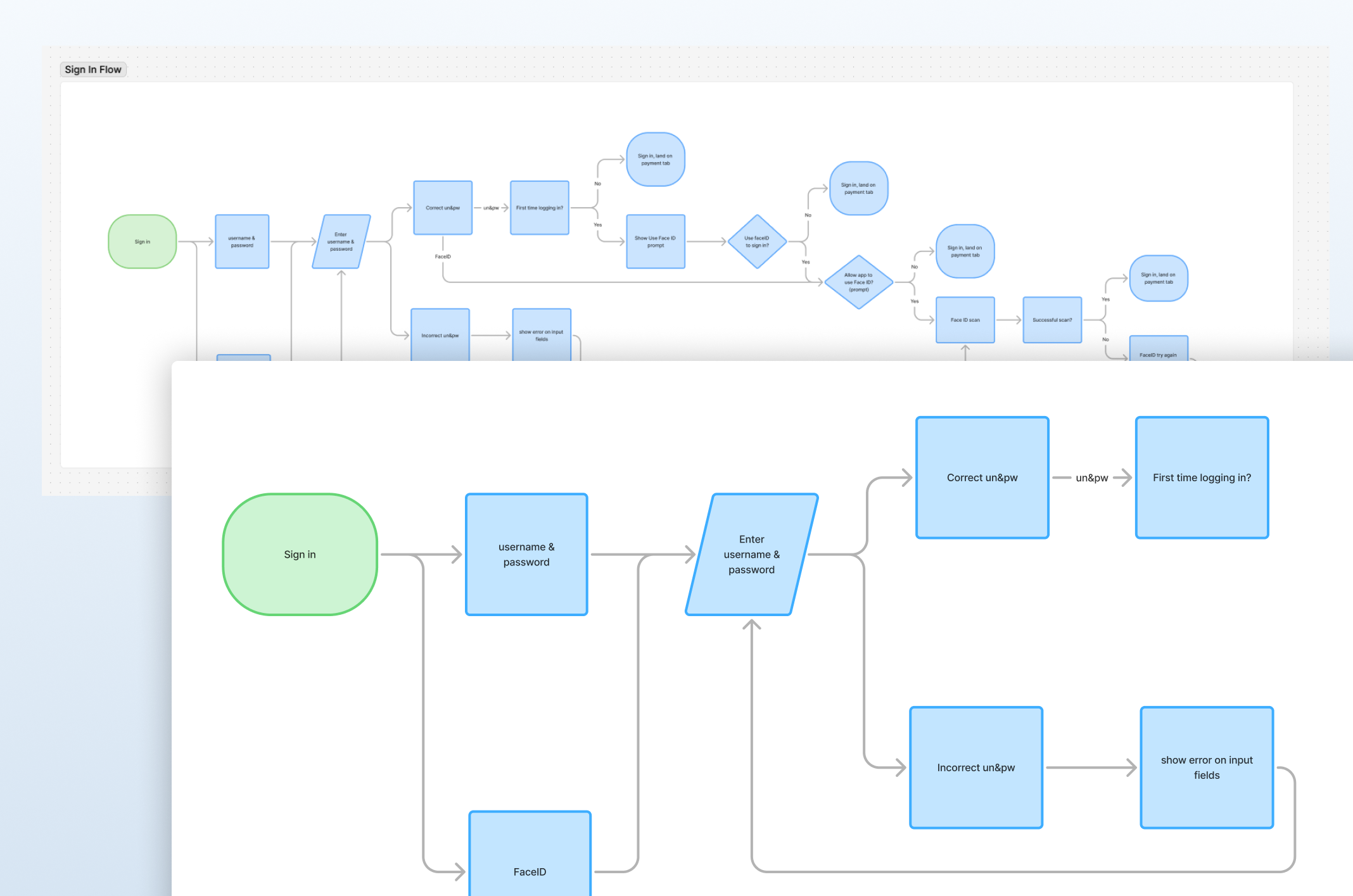Select the Use faceID to sign in? diamond
The height and width of the screenshot is (896, 1353).
[757, 242]
